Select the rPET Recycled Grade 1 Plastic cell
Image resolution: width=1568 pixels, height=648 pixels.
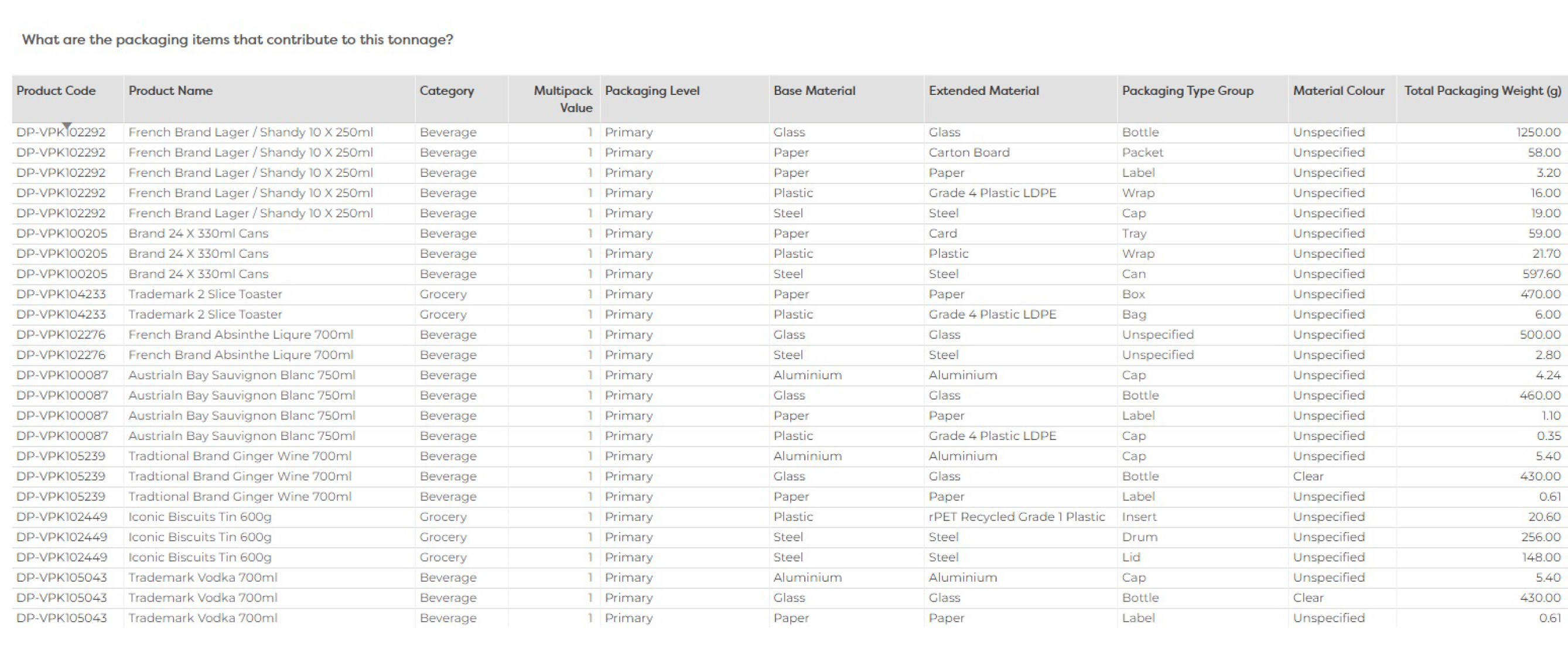click(x=1016, y=516)
